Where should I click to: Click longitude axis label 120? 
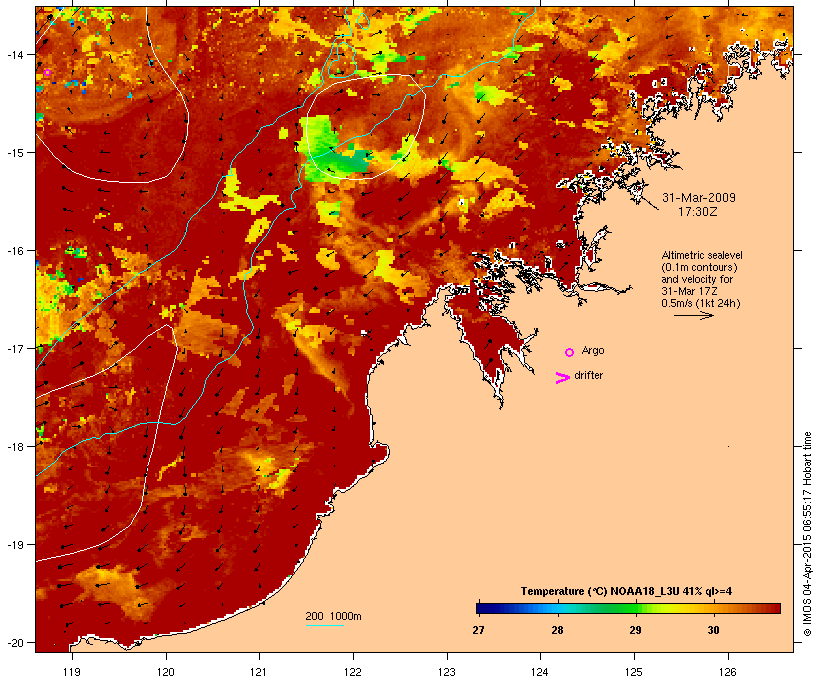tap(166, 672)
